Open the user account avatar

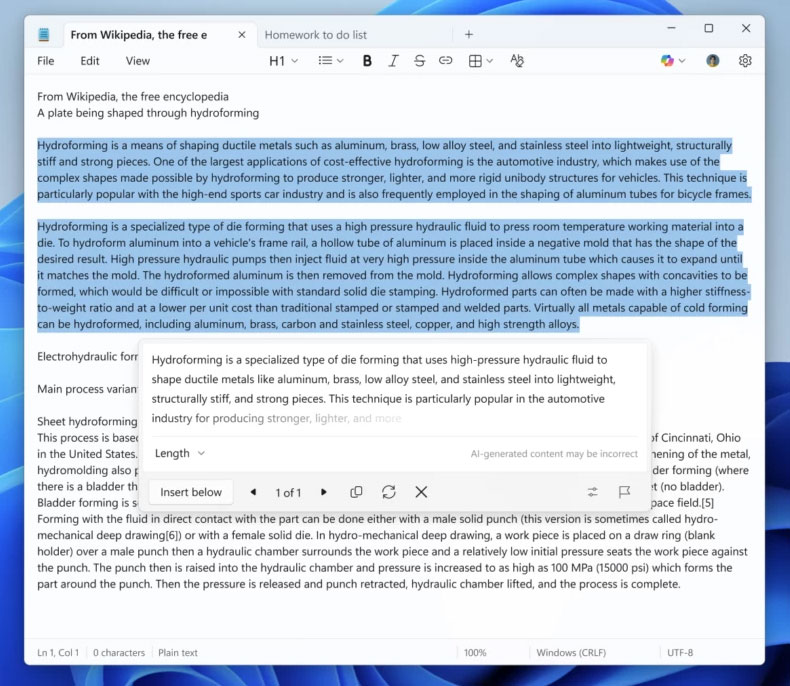tap(712, 61)
